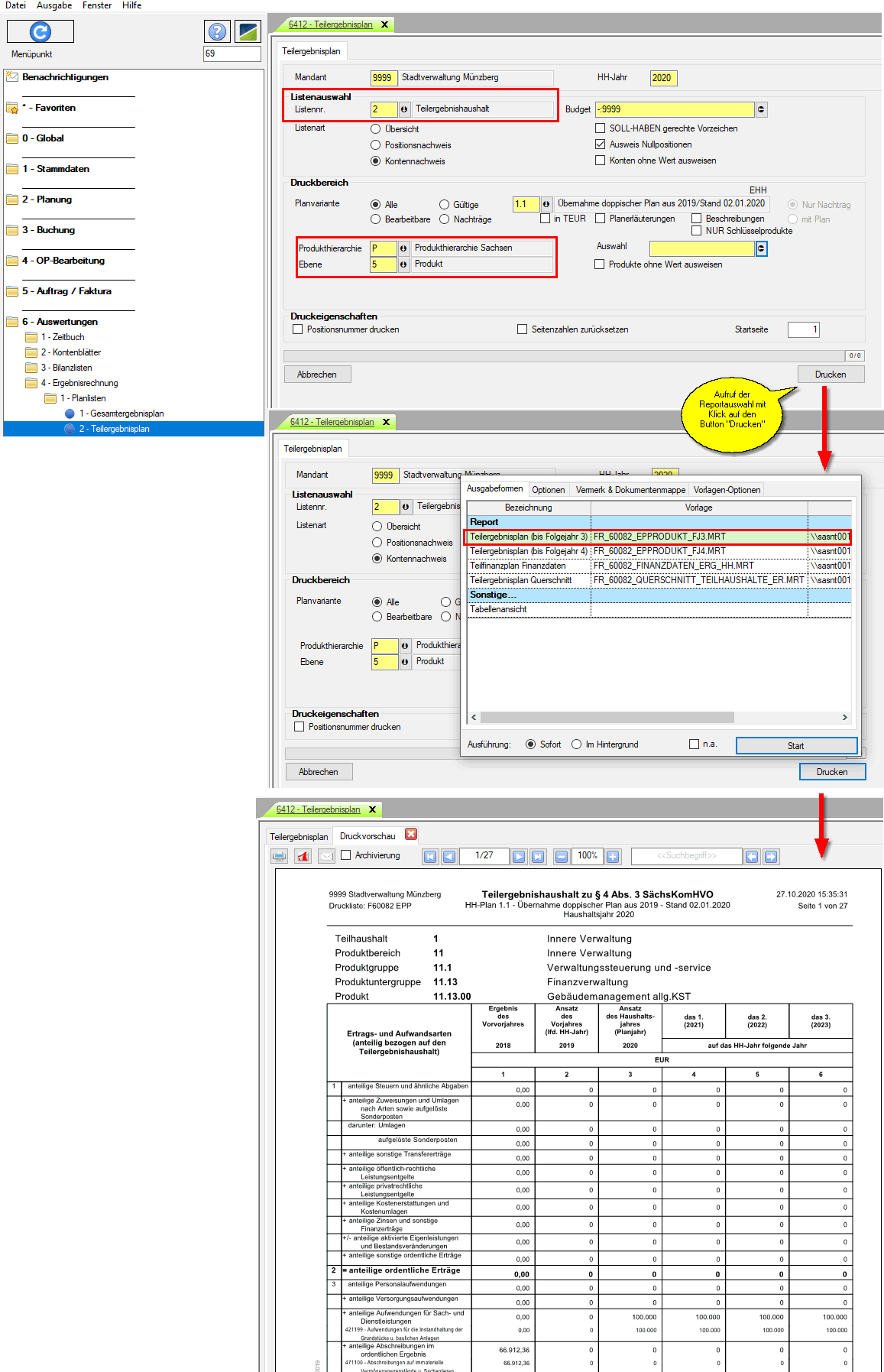Click the horizontal scrollbar in report list

coord(607,718)
